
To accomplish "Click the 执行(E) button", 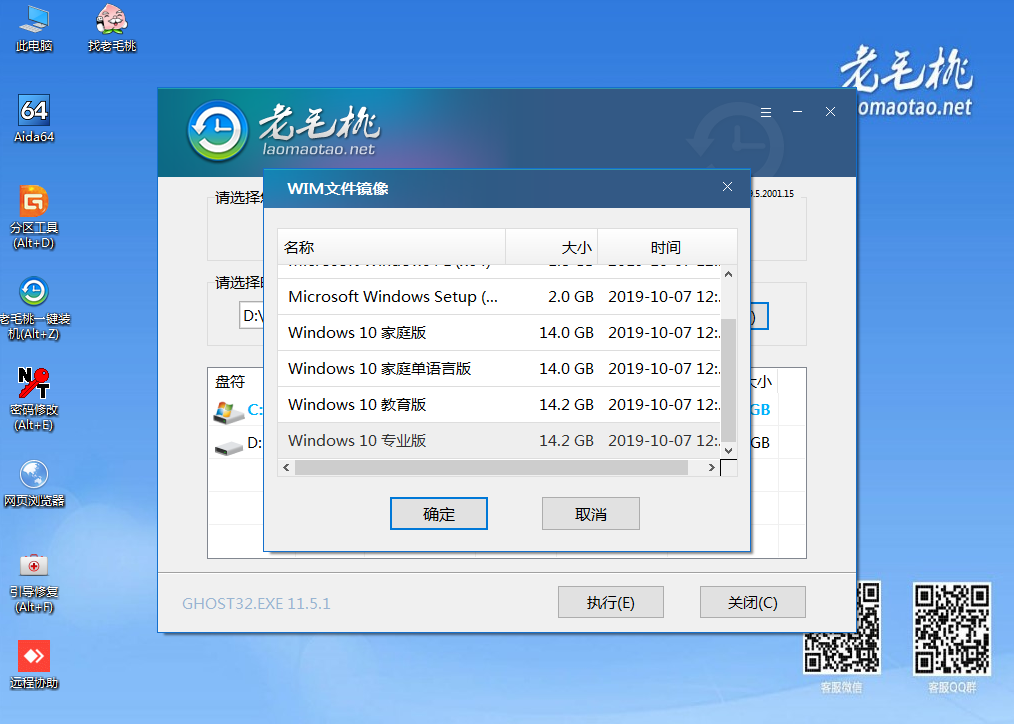I will coord(610,602).
